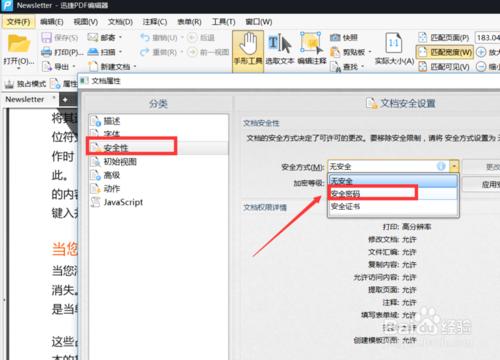Expand the 邮寄 dropdown arrow
This screenshot has width=500, height=360.
pyautogui.click(x=120, y=37)
